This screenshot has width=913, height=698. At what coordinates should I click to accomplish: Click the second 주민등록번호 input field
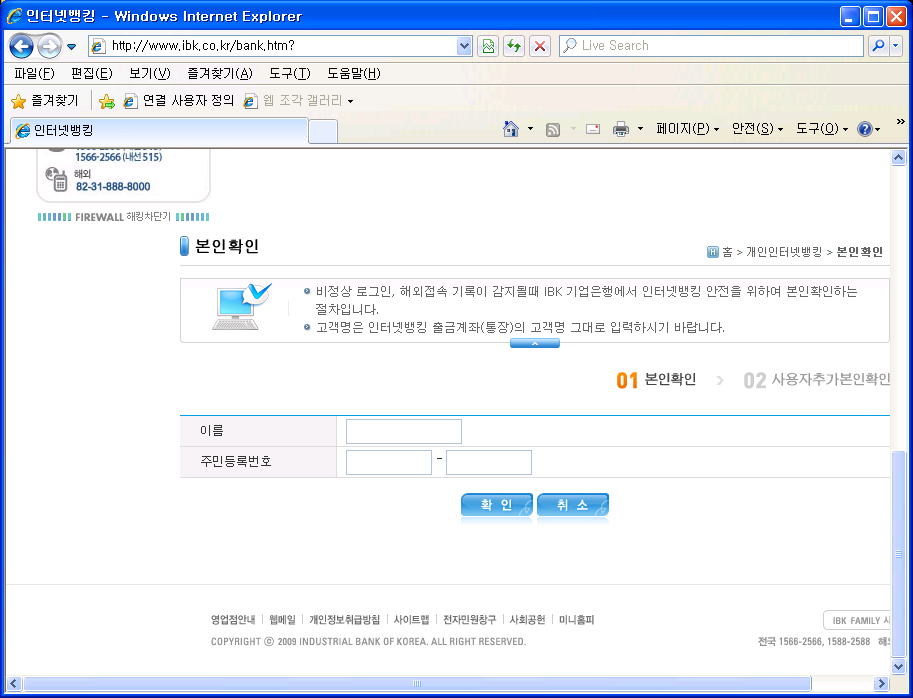[489, 462]
